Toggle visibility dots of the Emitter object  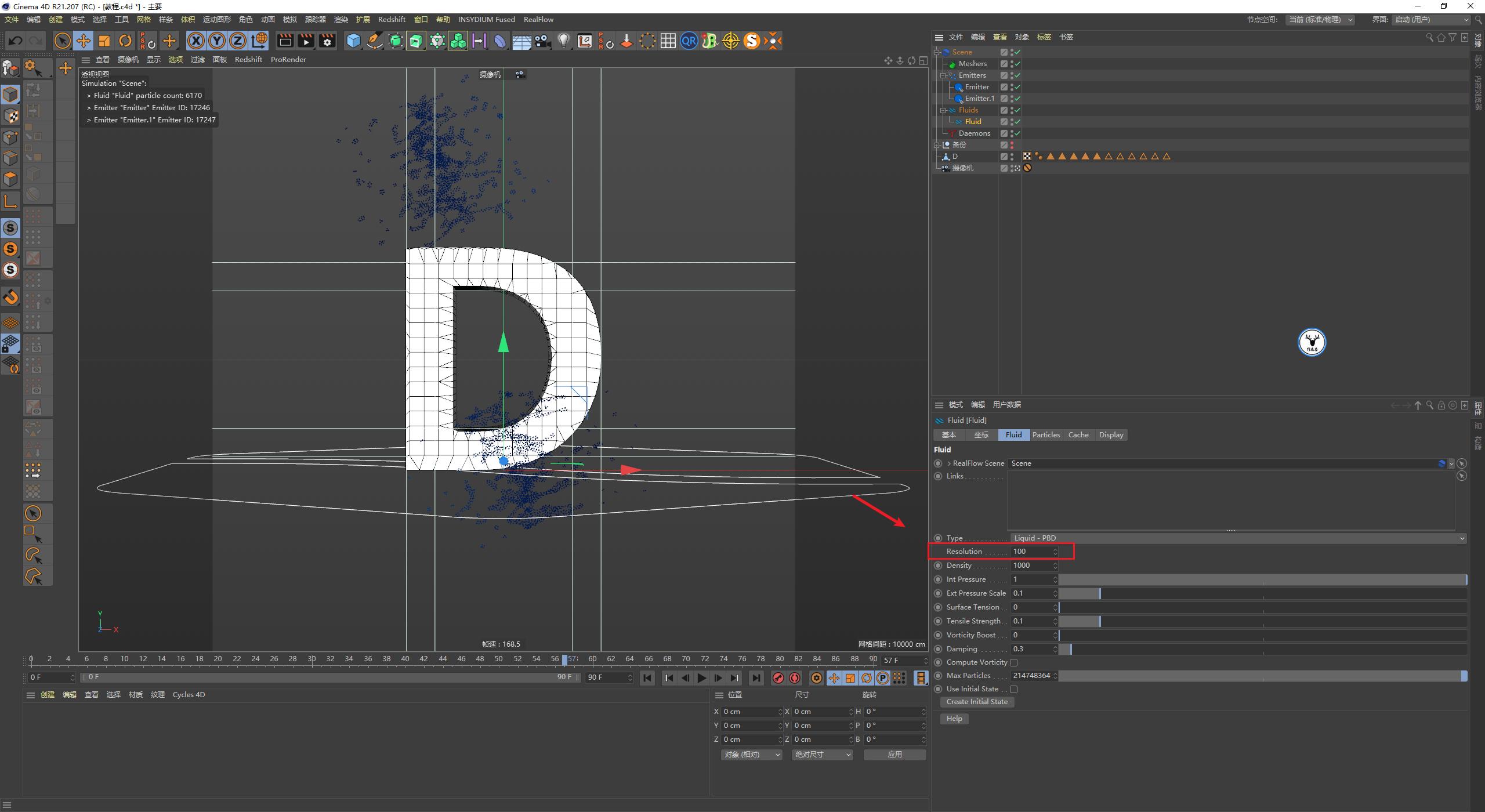(x=1013, y=86)
